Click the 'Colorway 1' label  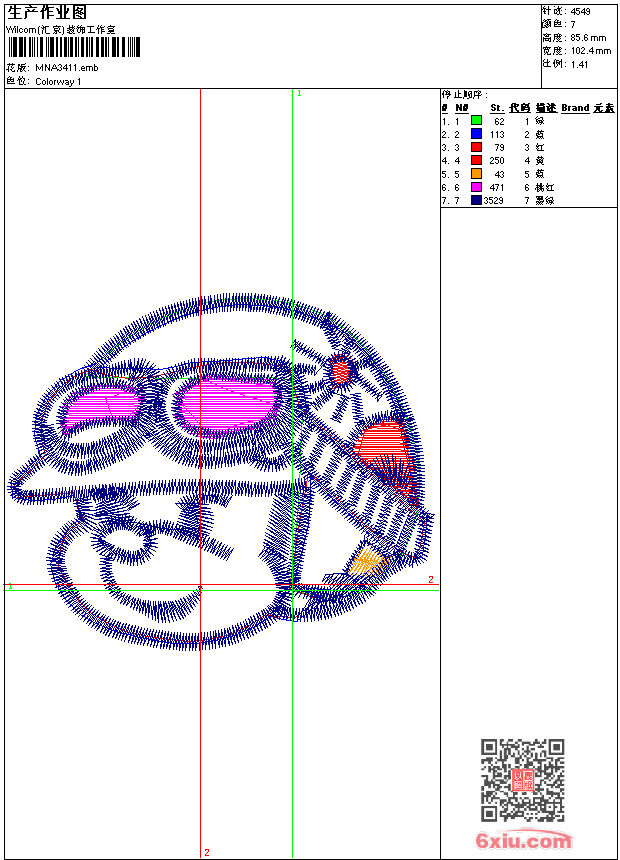click(x=58, y=82)
